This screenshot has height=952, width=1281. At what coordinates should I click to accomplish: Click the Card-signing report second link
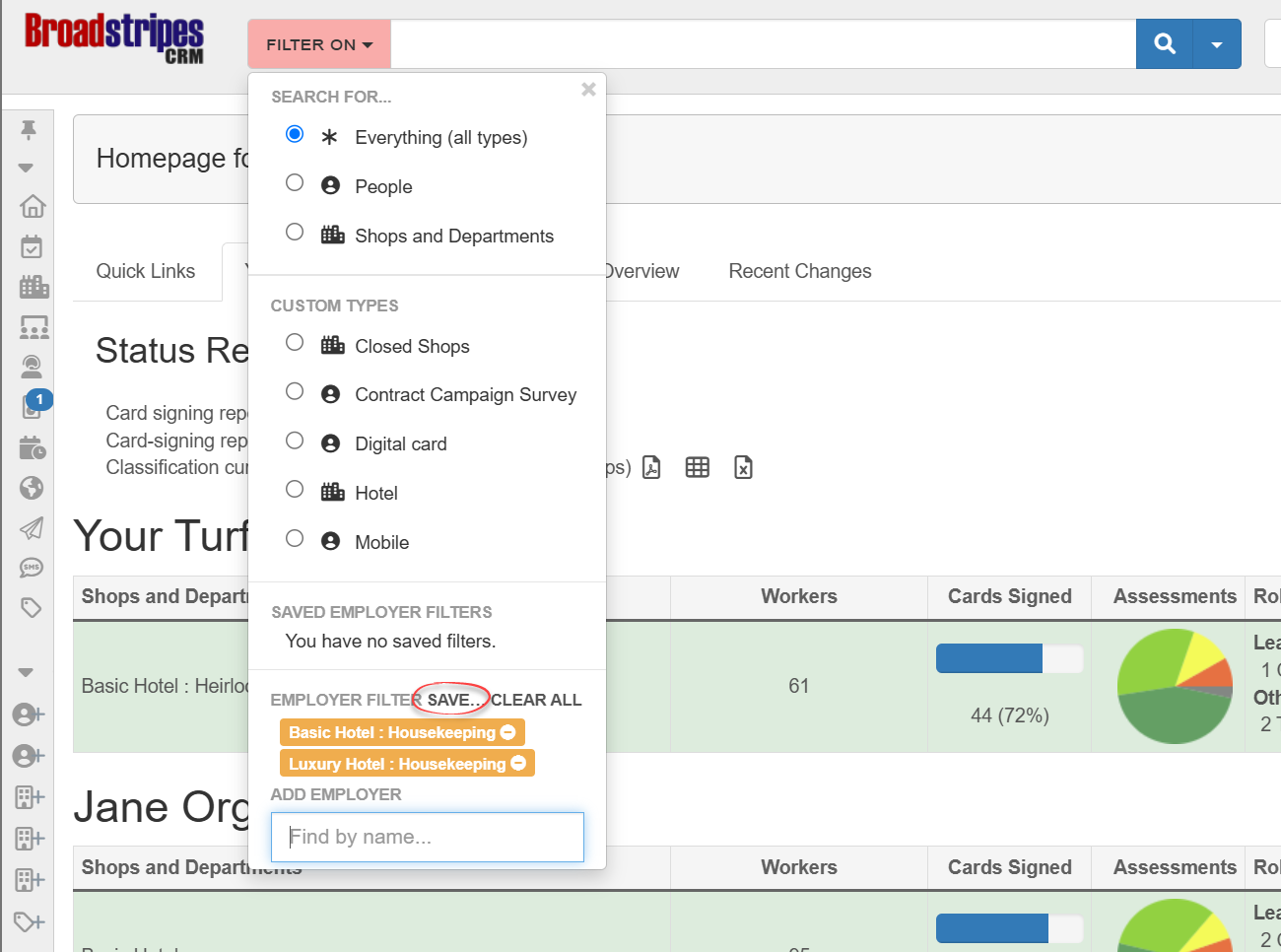177,441
